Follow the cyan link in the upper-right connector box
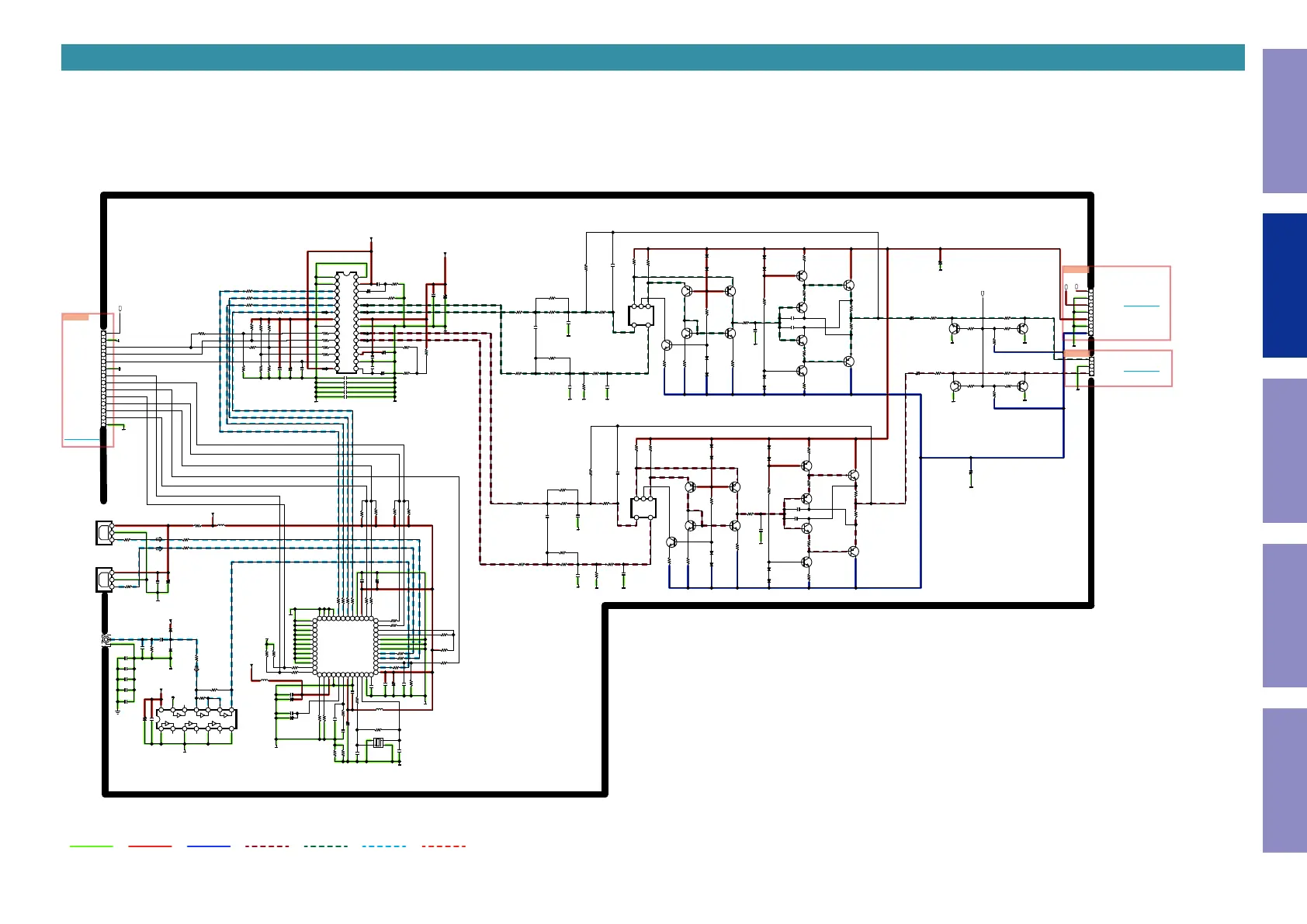The image size is (1307, 924). point(1141,306)
